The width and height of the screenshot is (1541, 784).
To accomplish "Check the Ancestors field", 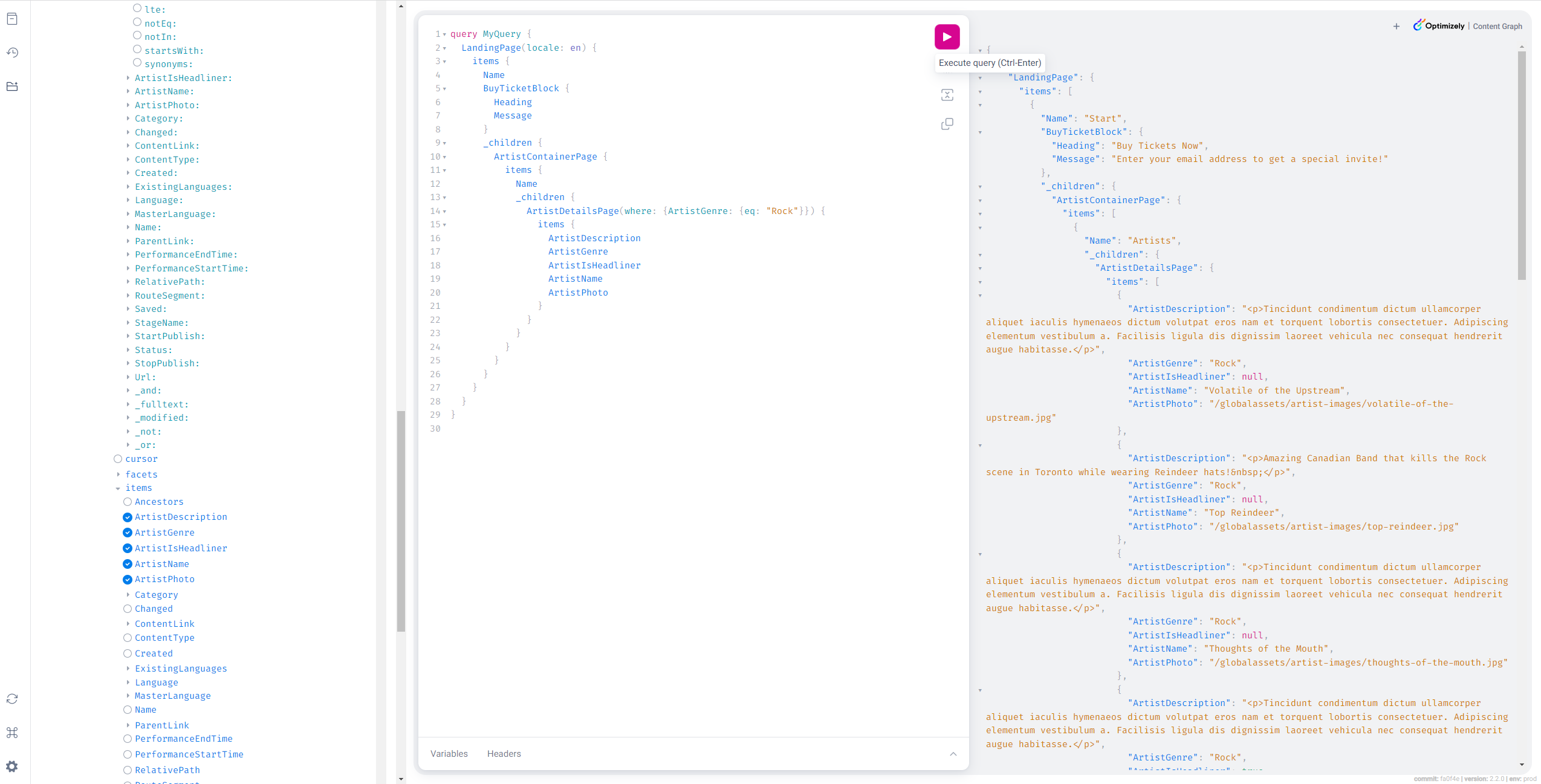I will pyautogui.click(x=128, y=502).
